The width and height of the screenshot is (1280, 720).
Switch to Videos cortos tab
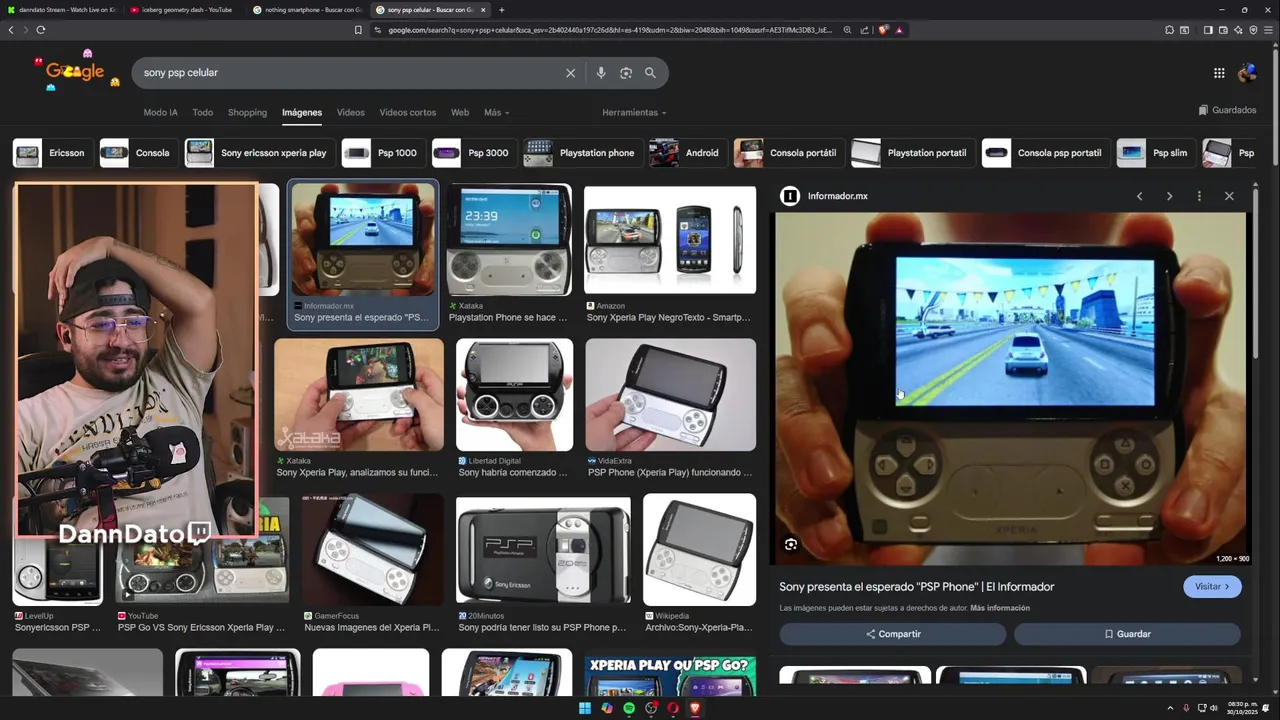coord(408,113)
